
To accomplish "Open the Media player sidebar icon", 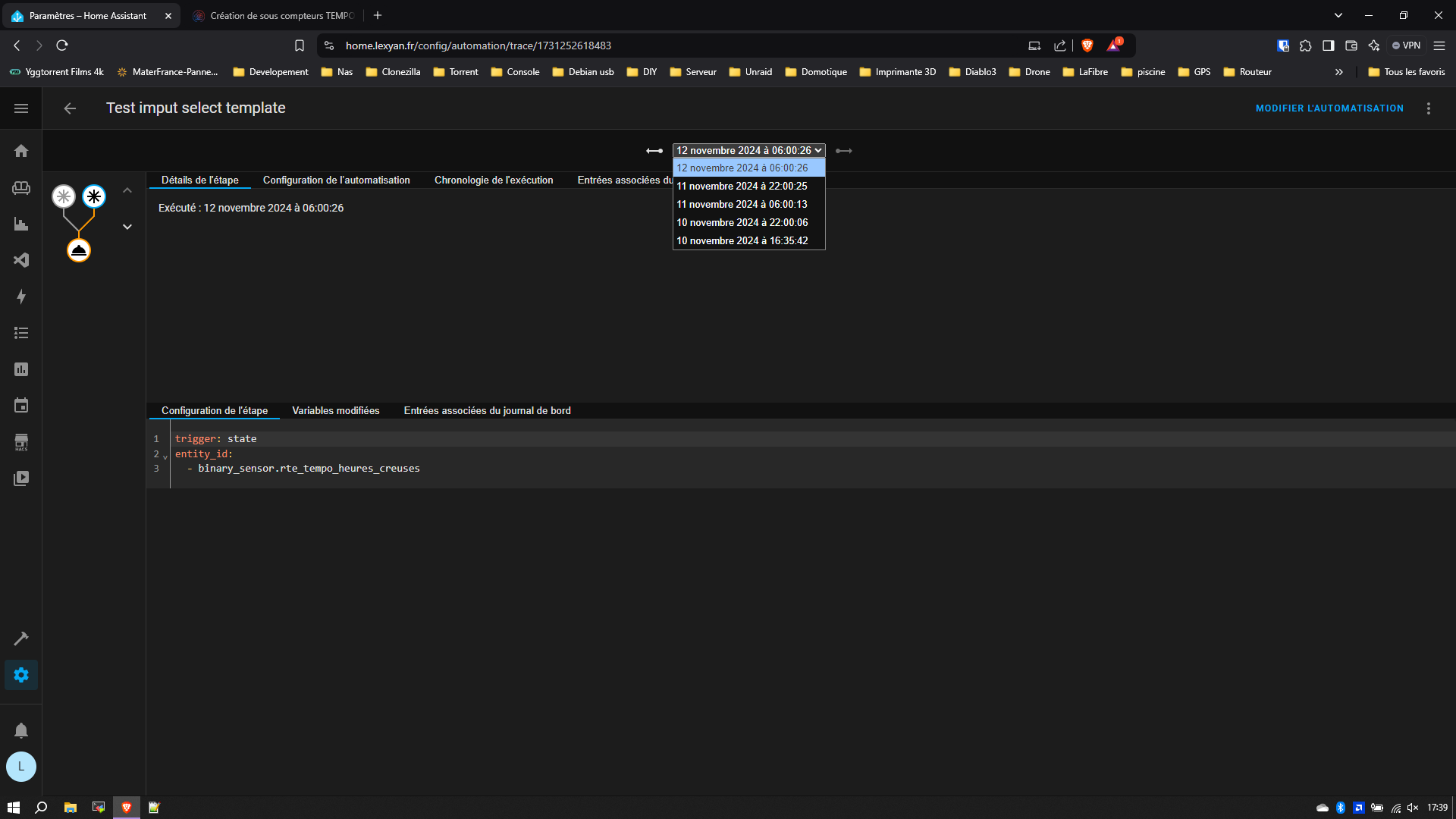I will 21,479.
